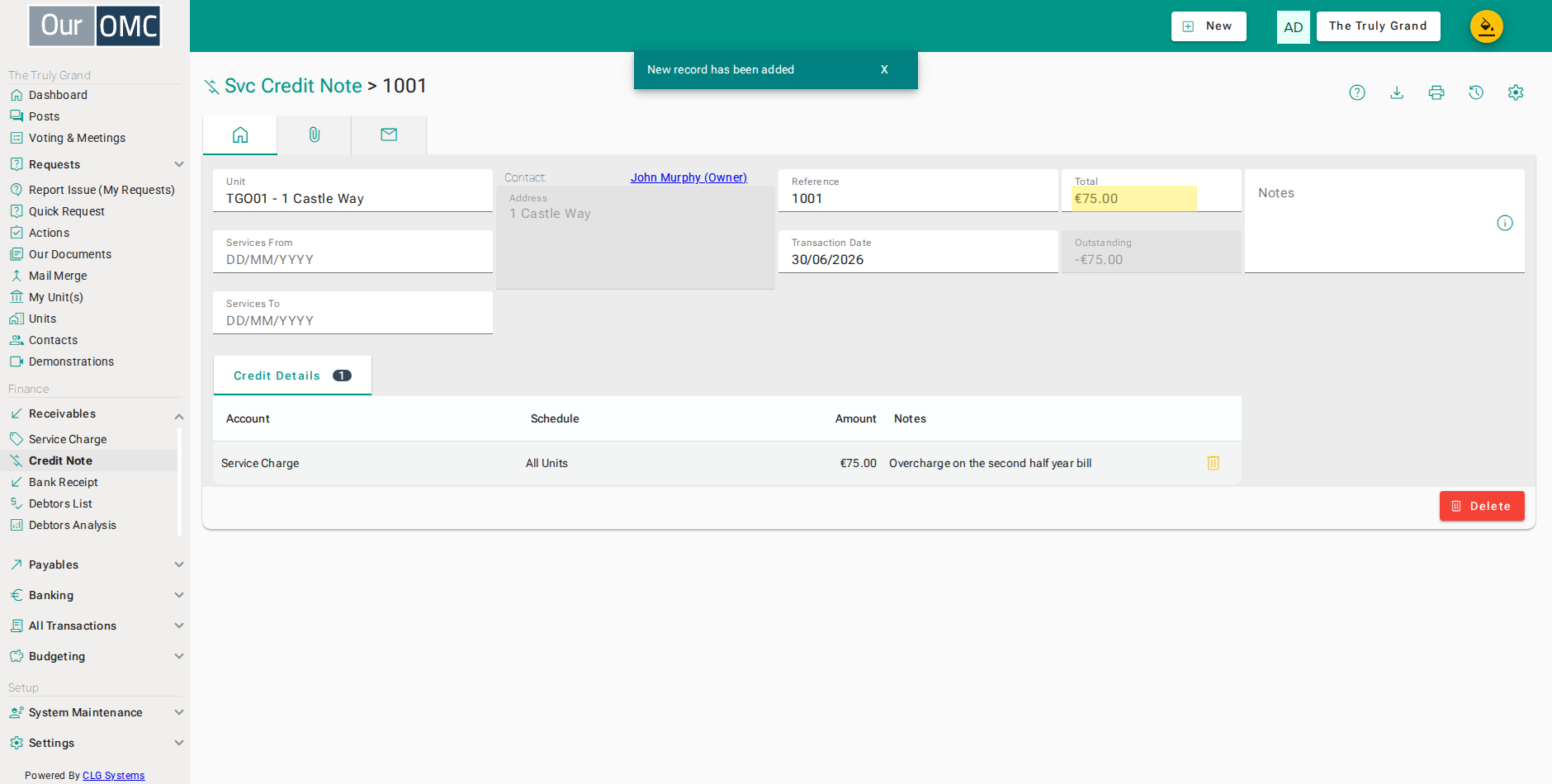Click the yellow theme paint-bucket icon
Viewport: 1552px width, 784px height.
1486,26
